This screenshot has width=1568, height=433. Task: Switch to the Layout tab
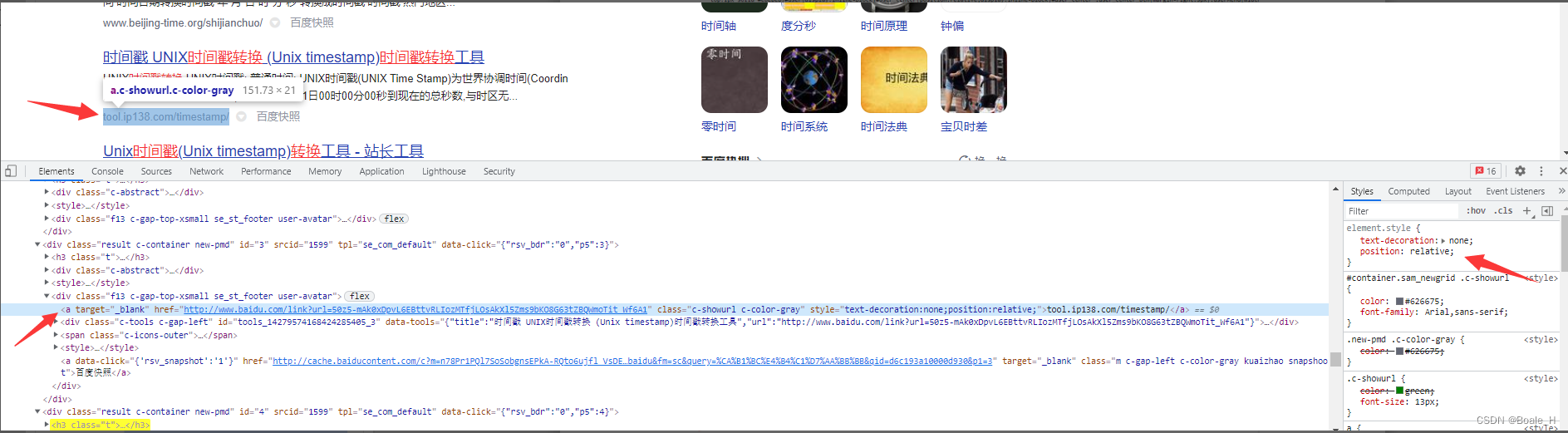pos(1457,191)
